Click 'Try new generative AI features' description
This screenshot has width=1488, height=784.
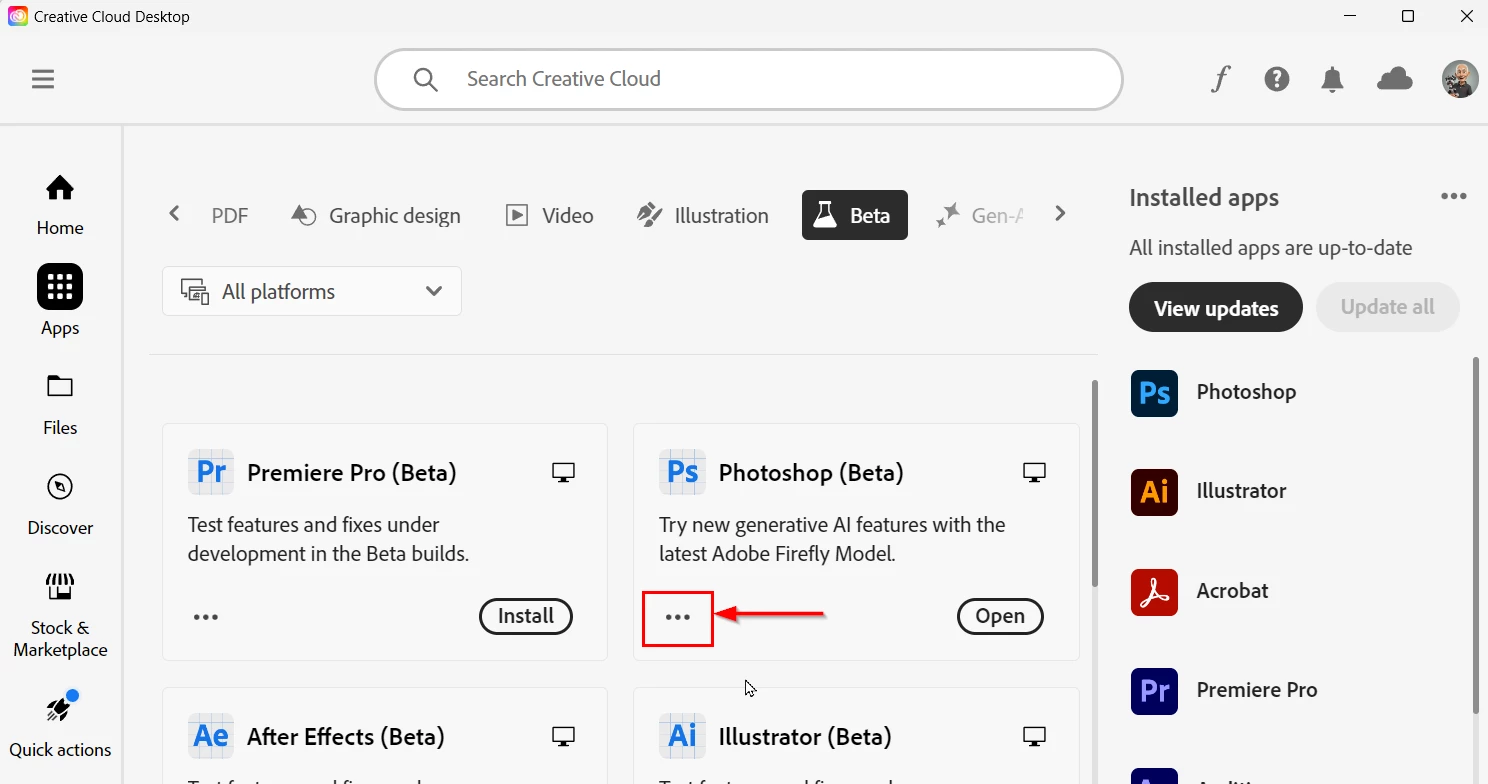(832, 539)
